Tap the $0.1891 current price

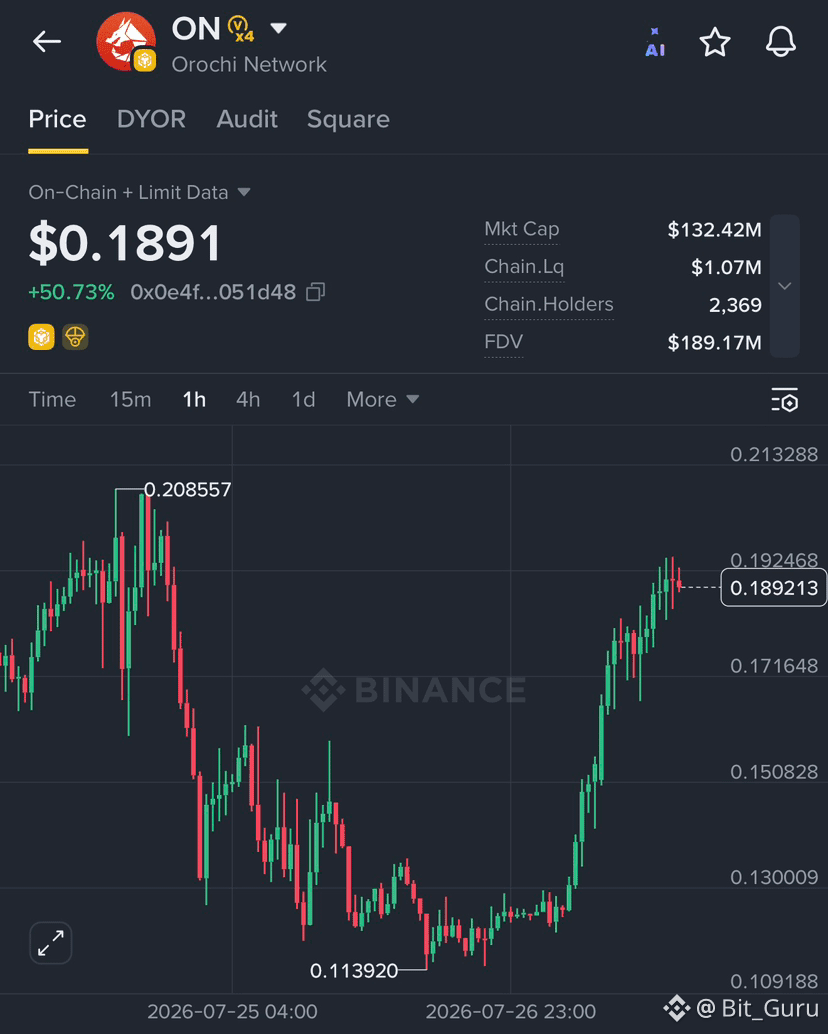pyautogui.click(x=125, y=243)
